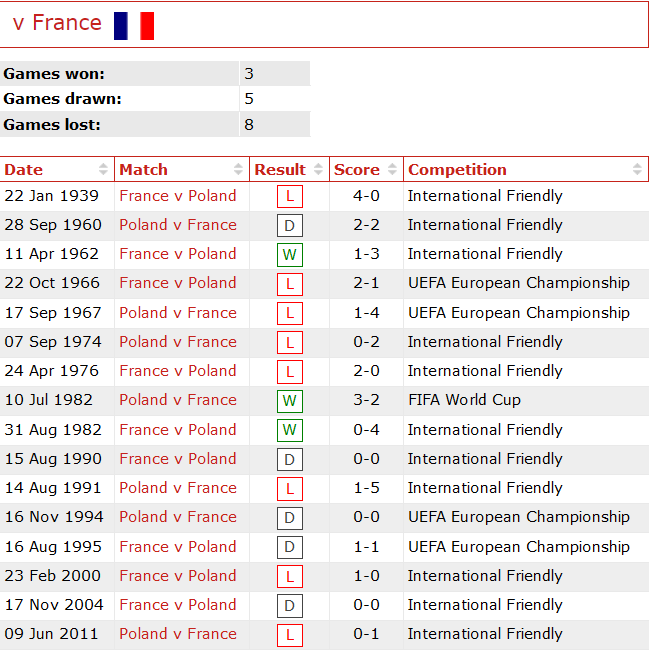
Task: Open France v Poland 1939 match link
Action: point(178,196)
